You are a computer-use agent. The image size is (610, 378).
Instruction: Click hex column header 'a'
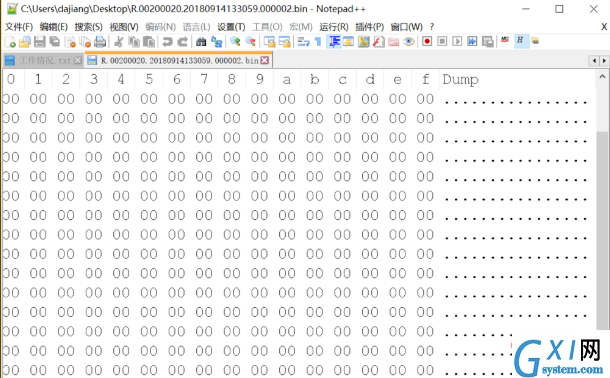[287, 79]
